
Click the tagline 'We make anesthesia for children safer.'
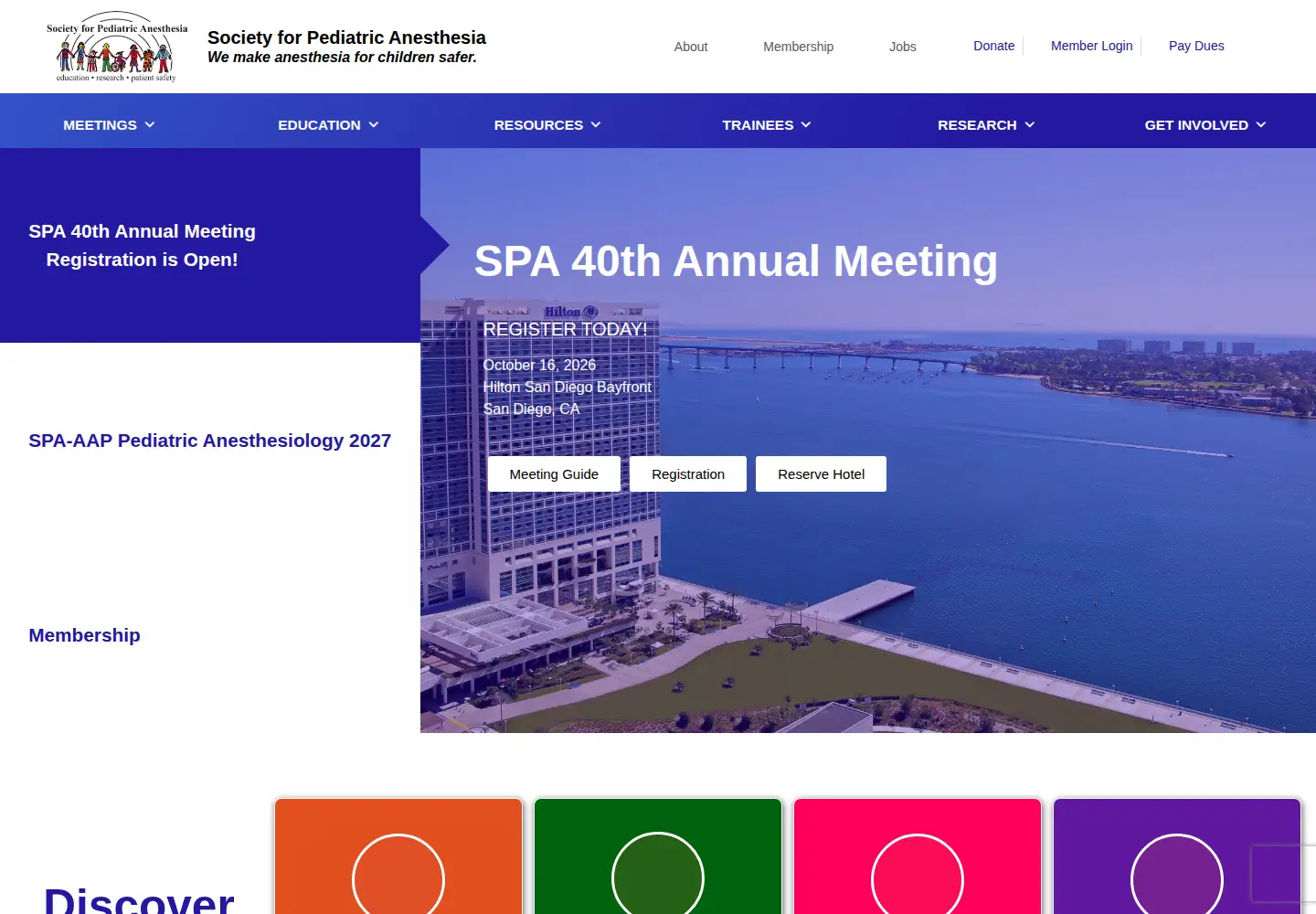point(342,58)
